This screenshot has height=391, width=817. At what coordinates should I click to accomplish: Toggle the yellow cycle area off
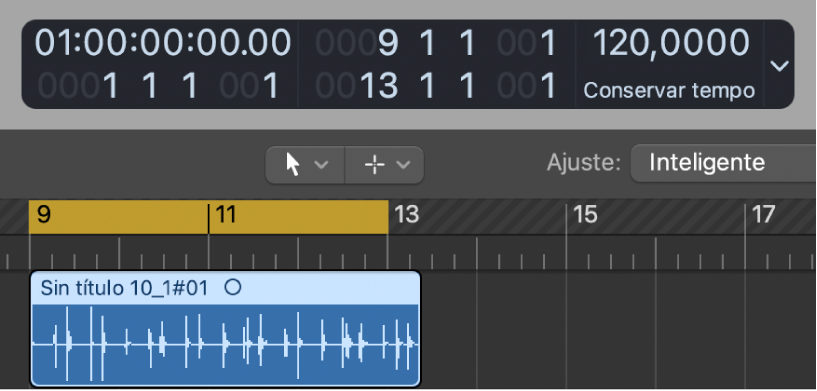pyautogui.click(x=208, y=217)
